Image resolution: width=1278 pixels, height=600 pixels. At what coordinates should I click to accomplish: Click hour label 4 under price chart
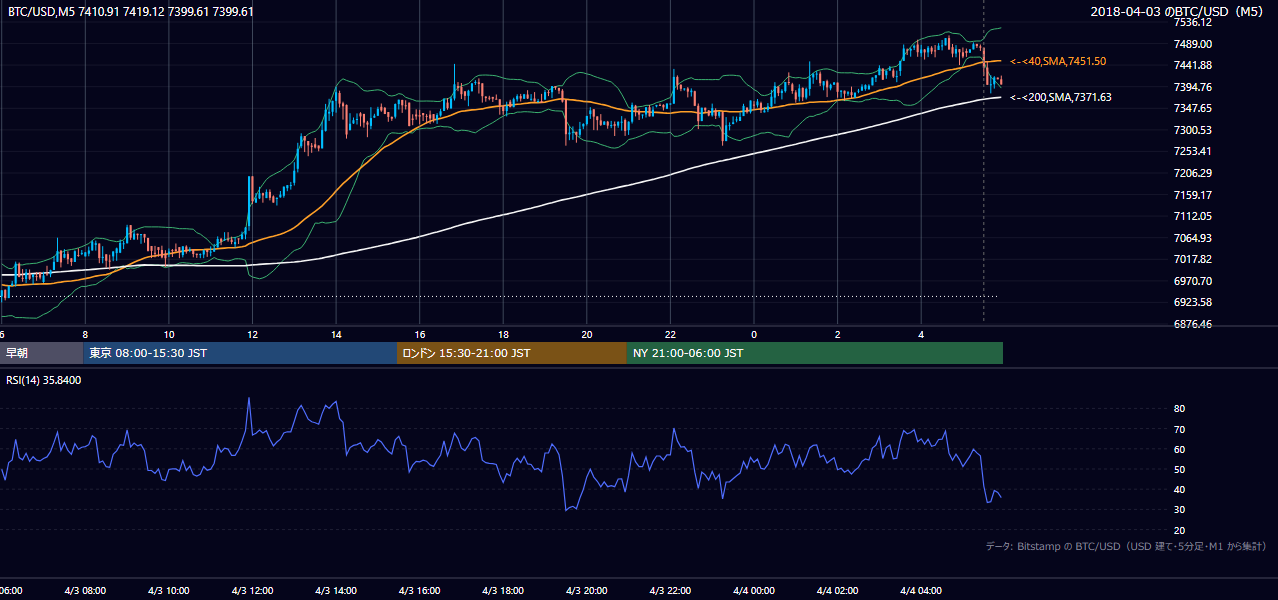click(x=921, y=334)
